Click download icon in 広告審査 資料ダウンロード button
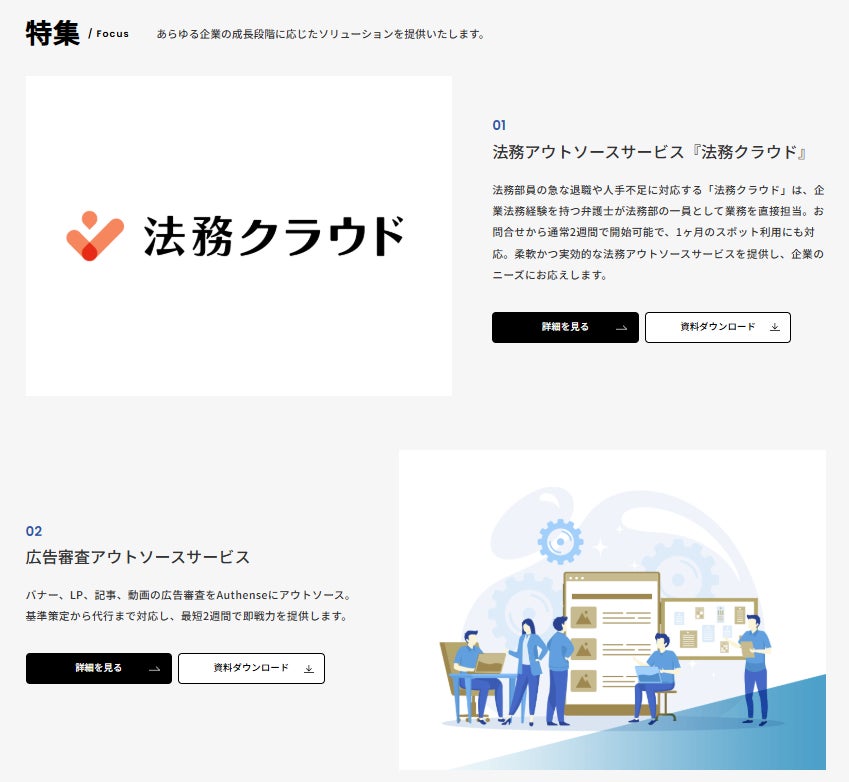849x782 pixels. [x=309, y=669]
